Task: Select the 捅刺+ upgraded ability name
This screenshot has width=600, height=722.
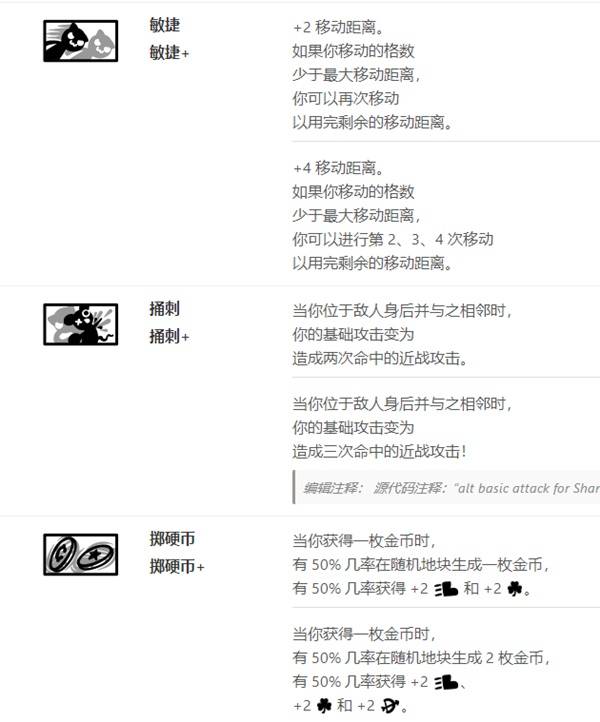Action: 169,336
